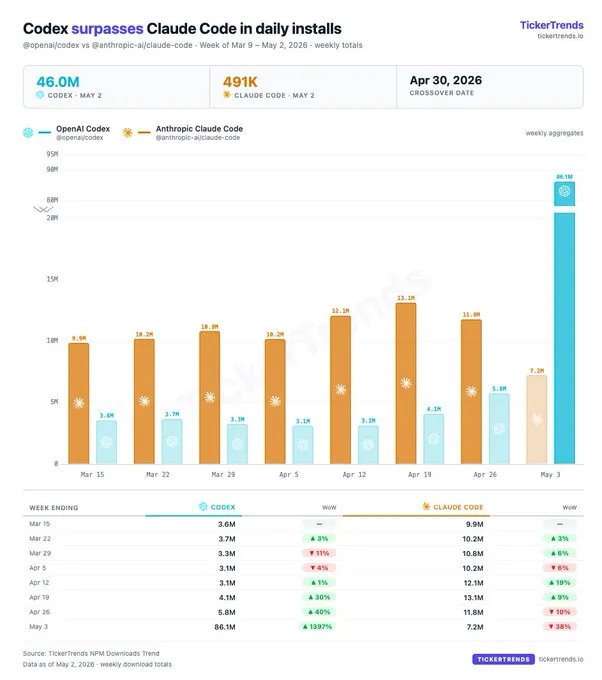Viewport: 602px width, 680px height.
Task: Click the Claude icon in the Apr 19 orange bar
Action: click(406, 383)
